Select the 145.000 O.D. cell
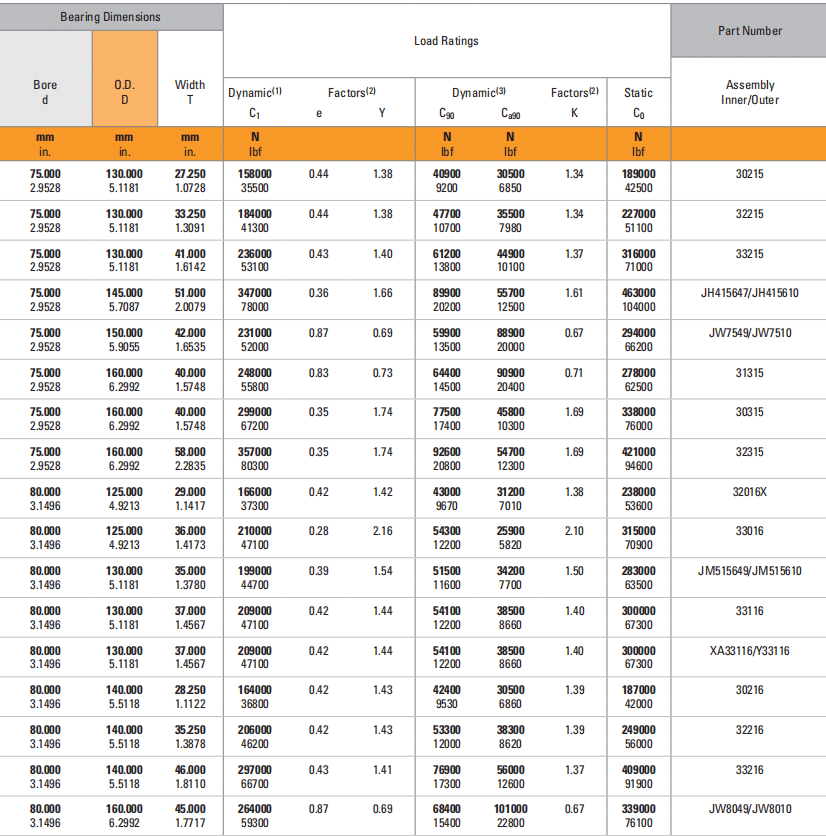 (124, 293)
